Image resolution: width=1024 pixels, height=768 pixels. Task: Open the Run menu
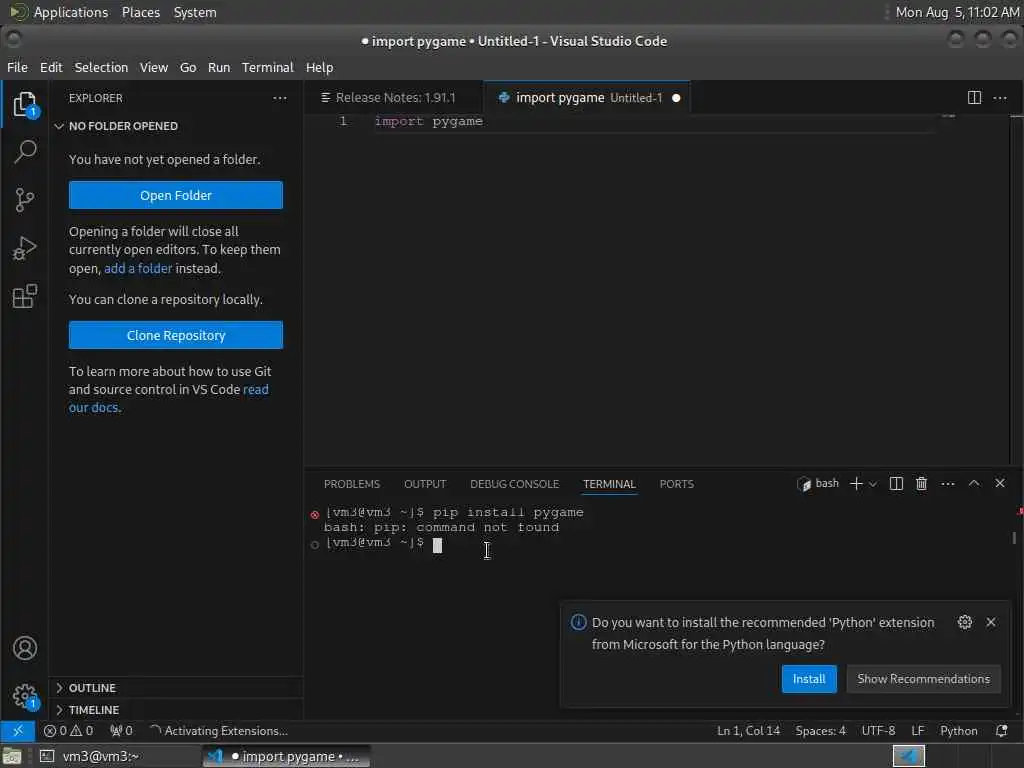click(219, 67)
